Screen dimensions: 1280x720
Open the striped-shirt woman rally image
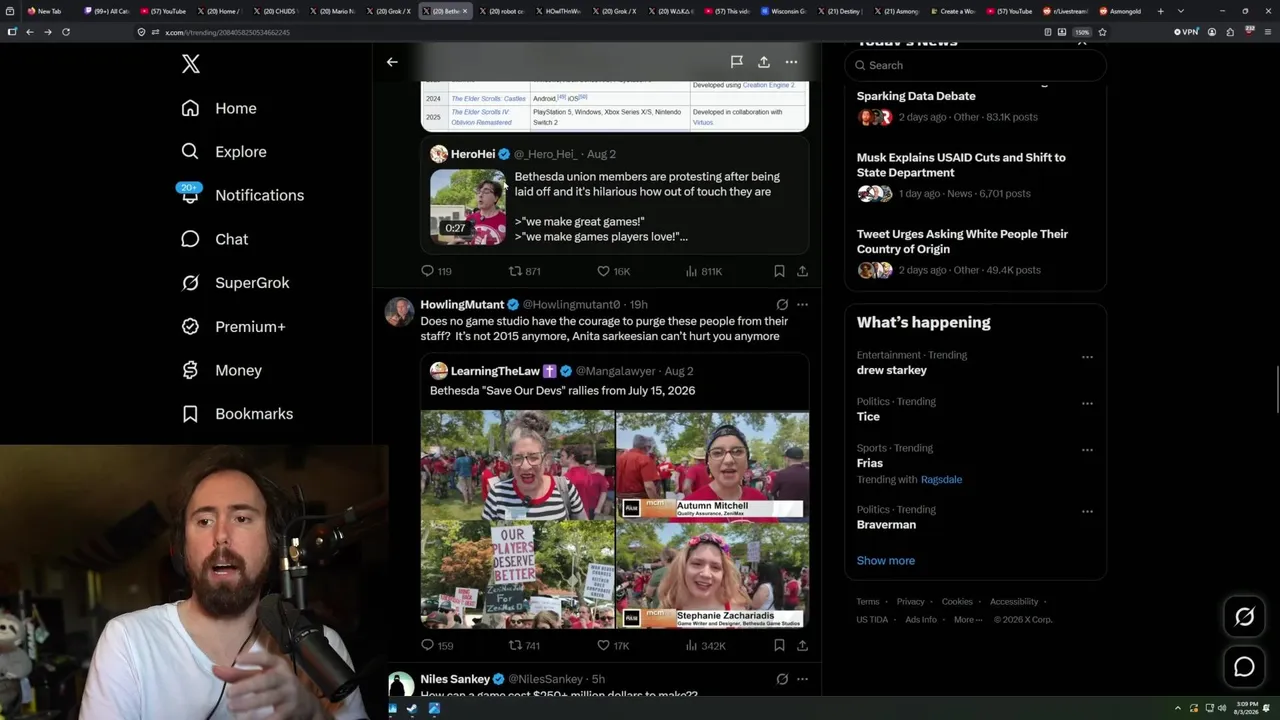point(517,465)
